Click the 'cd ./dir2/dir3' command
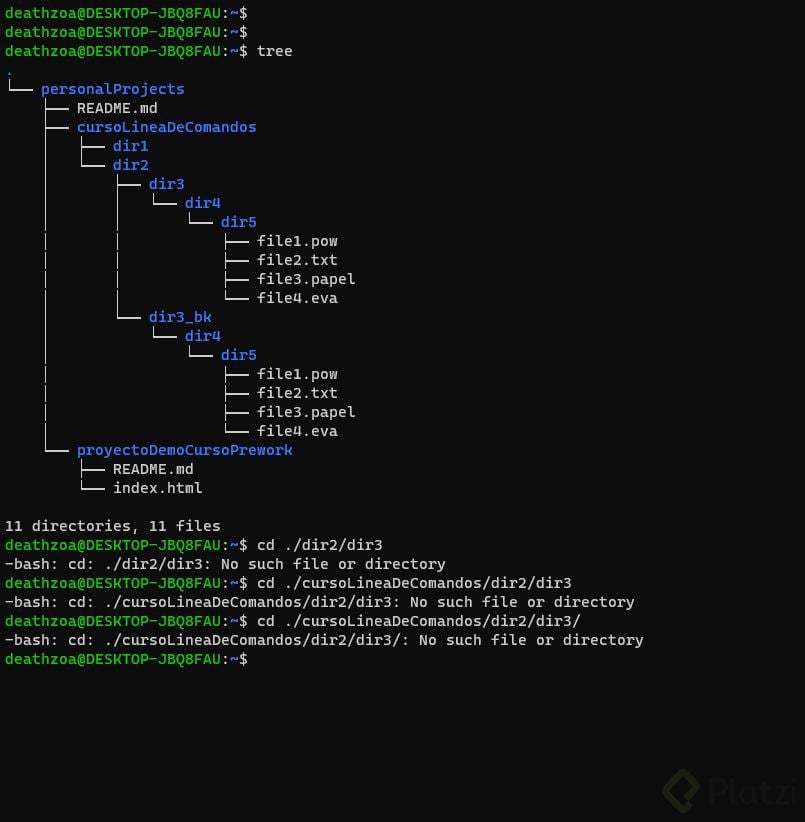805x822 pixels. [x=320, y=545]
